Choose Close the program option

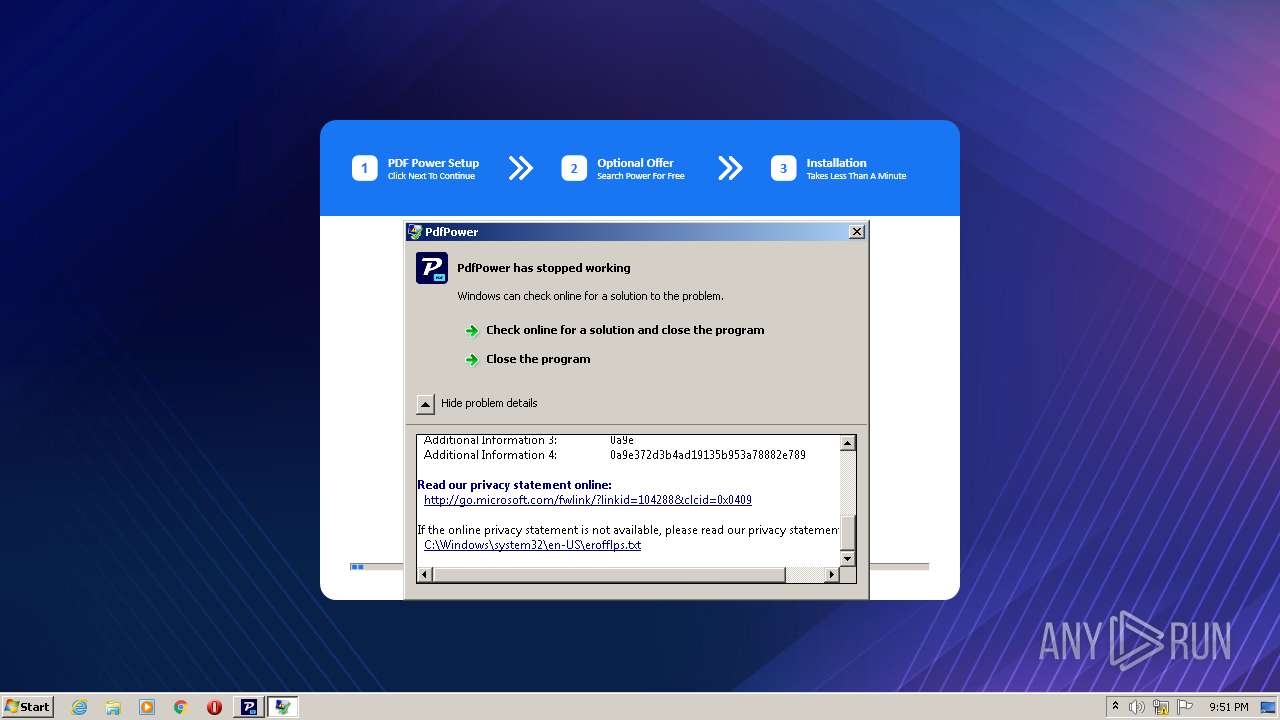(x=538, y=359)
